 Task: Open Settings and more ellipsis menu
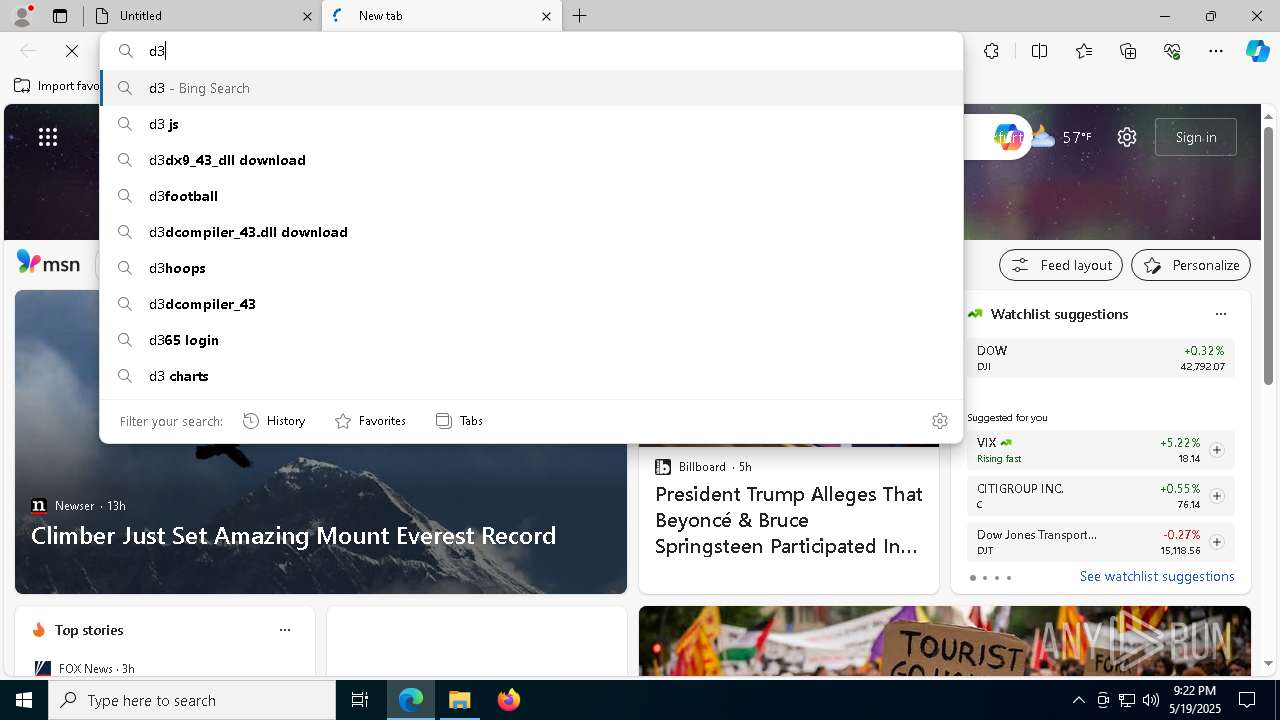(x=1216, y=51)
